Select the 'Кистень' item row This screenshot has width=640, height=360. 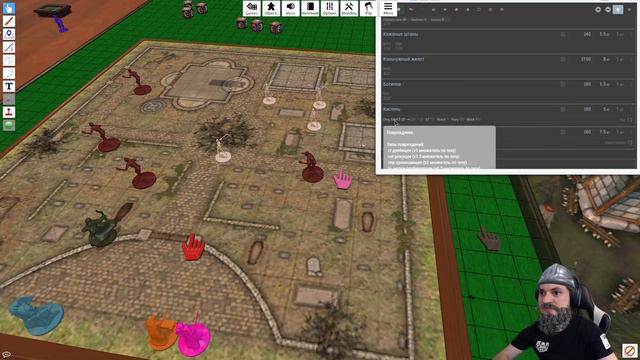[509, 115]
